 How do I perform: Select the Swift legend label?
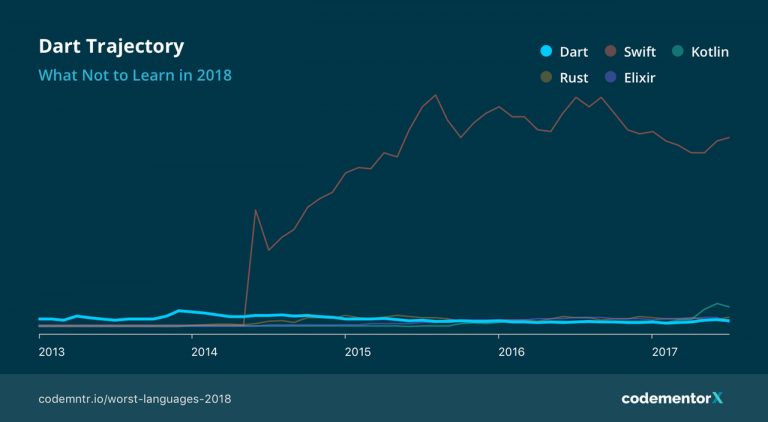pyautogui.click(x=640, y=52)
